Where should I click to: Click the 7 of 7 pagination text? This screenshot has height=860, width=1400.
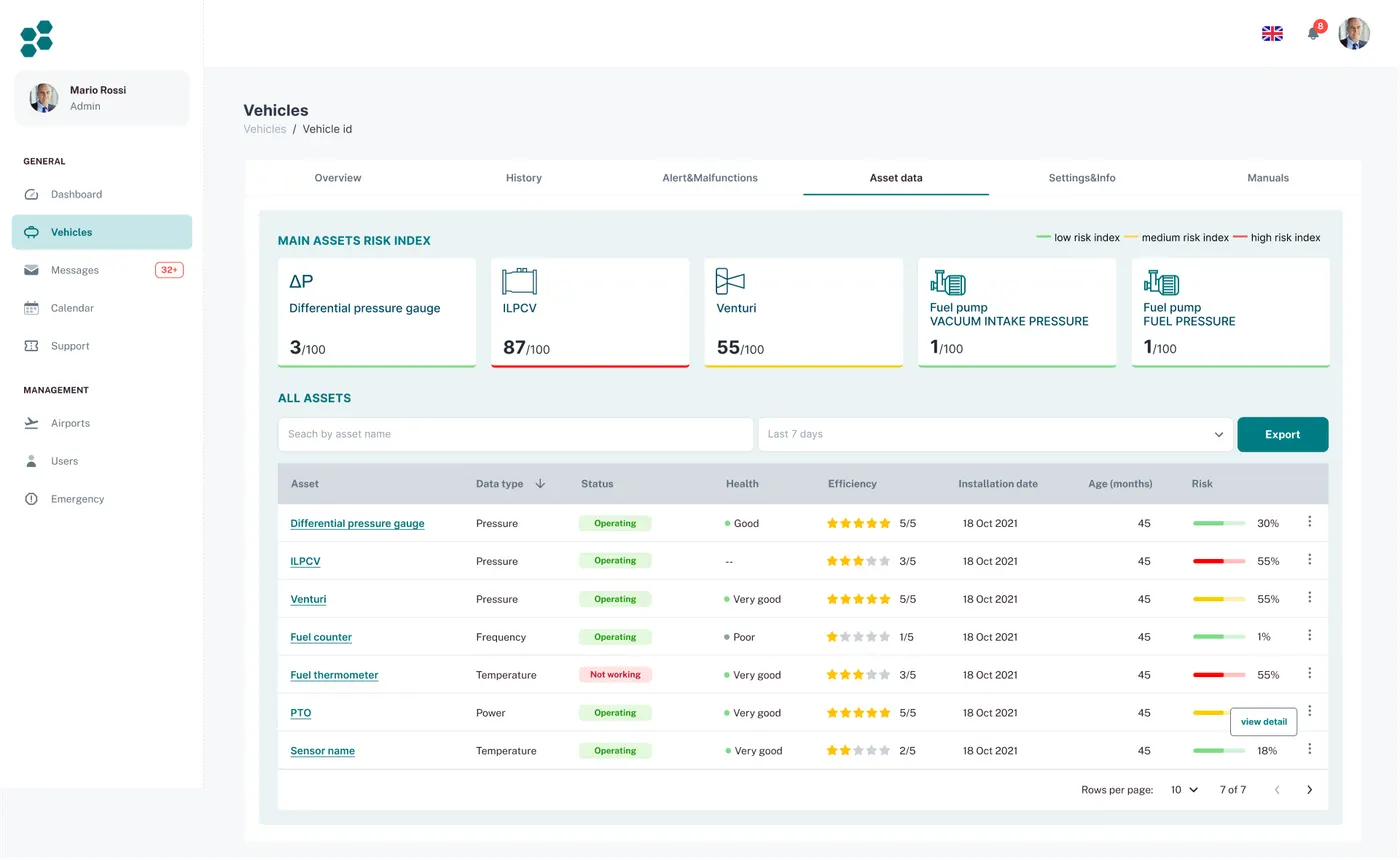1233,790
